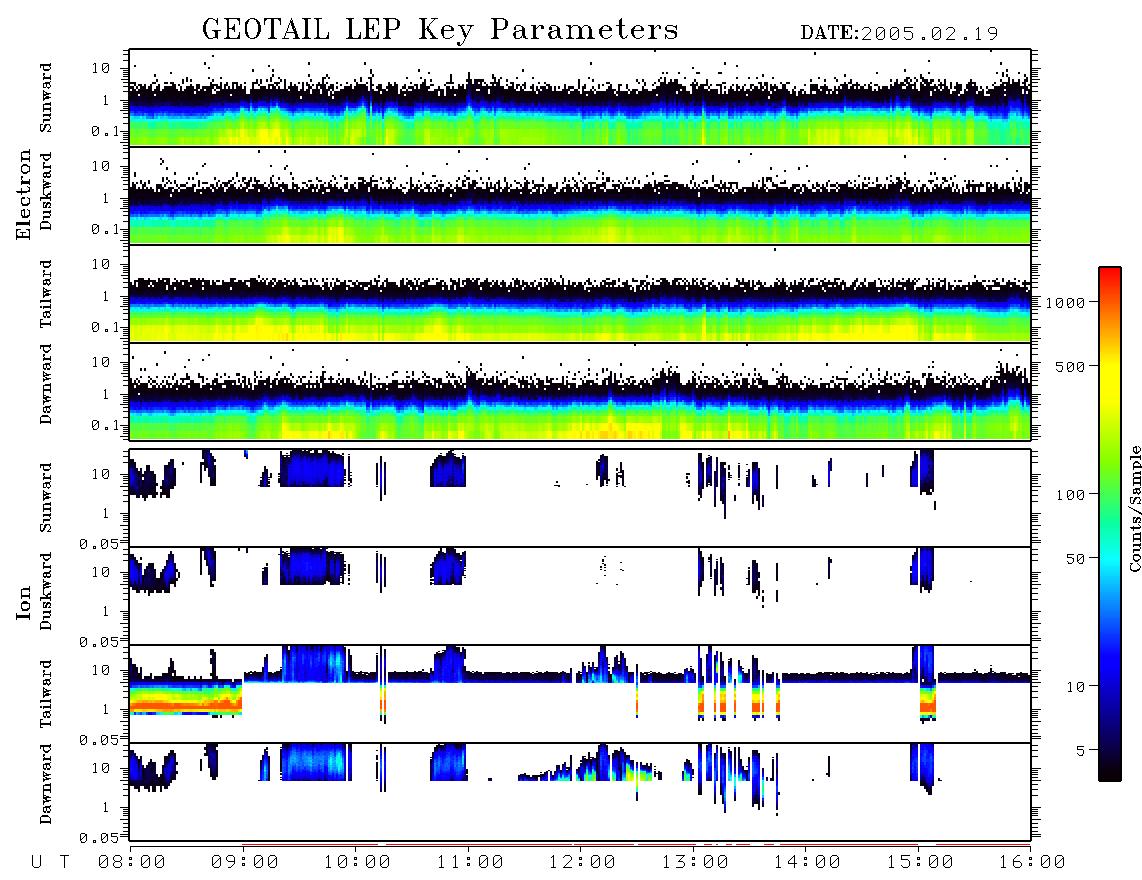Select the Ion "Sunward" panel label

pos(46,498)
